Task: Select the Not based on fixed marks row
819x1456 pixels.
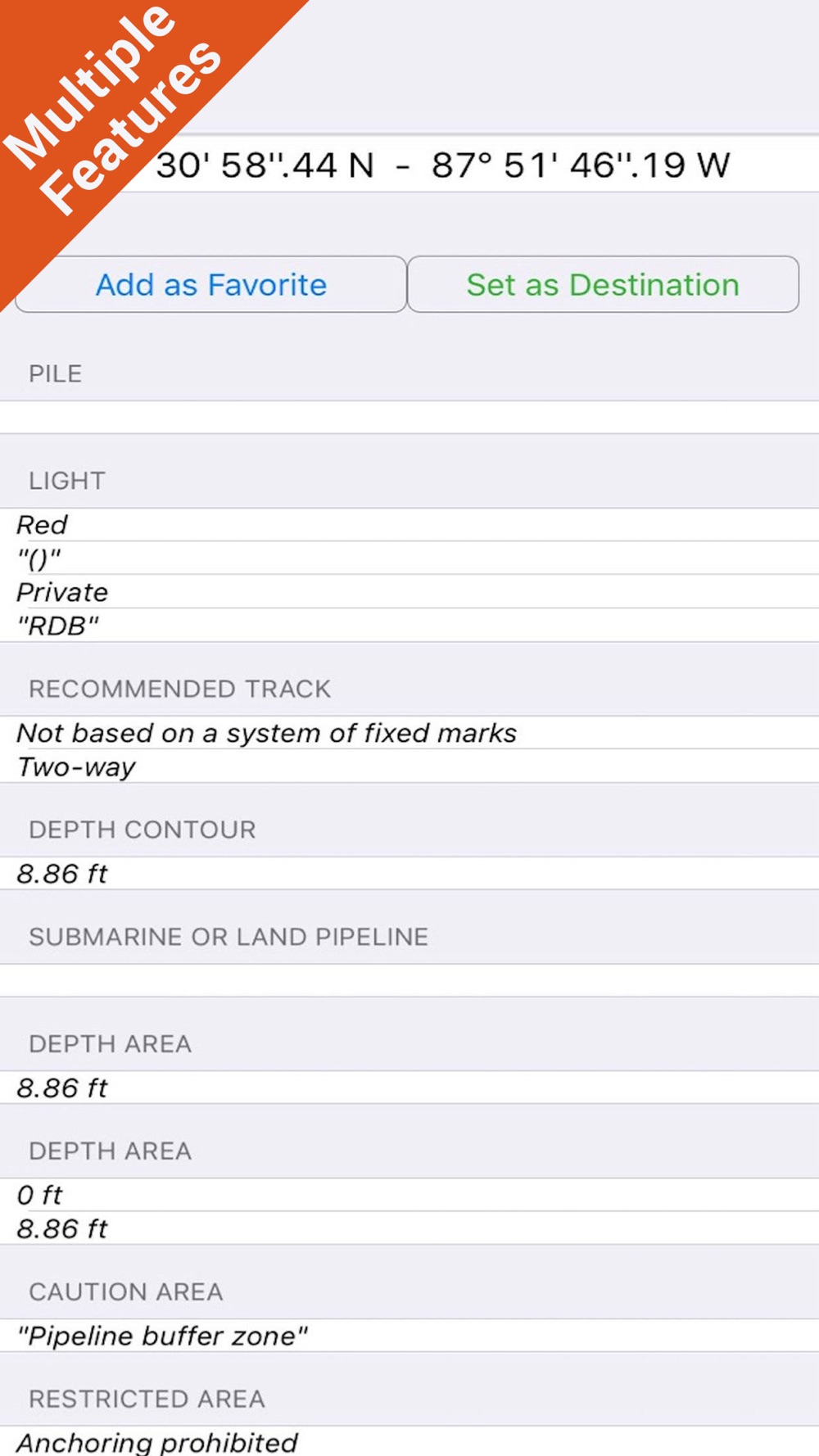Action: pyautogui.click(x=409, y=733)
